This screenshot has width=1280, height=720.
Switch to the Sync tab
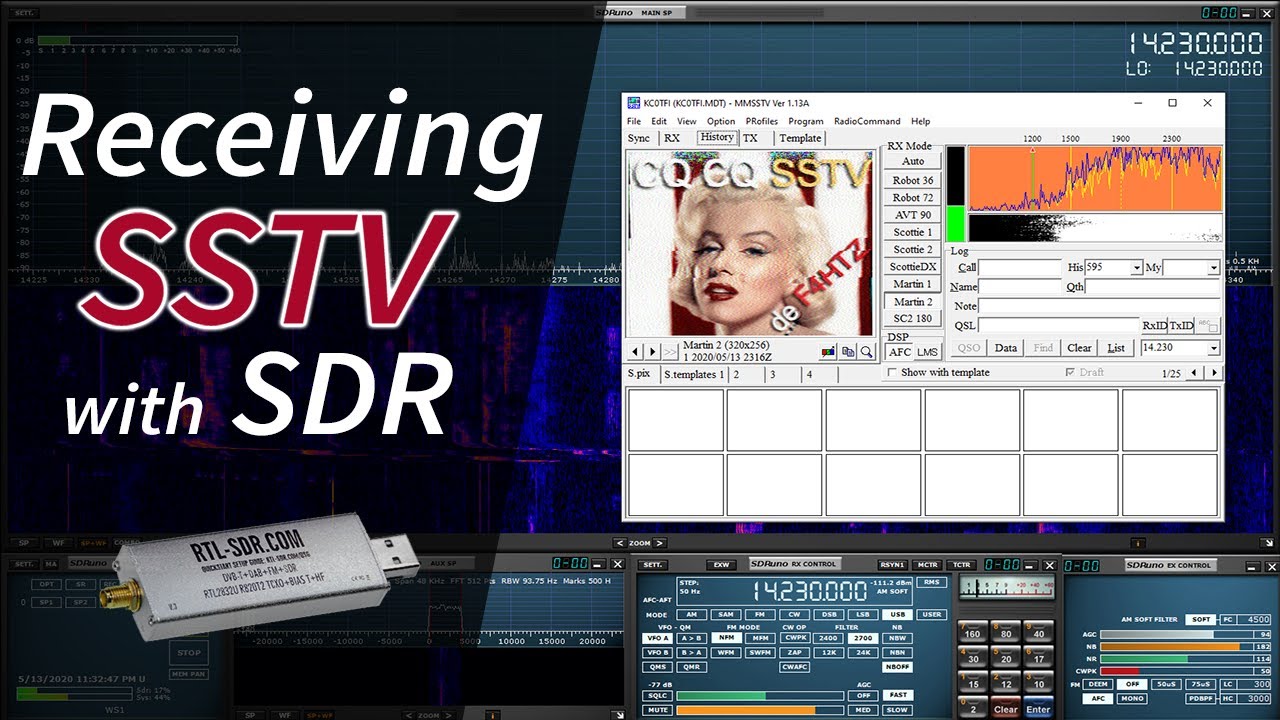click(x=639, y=138)
